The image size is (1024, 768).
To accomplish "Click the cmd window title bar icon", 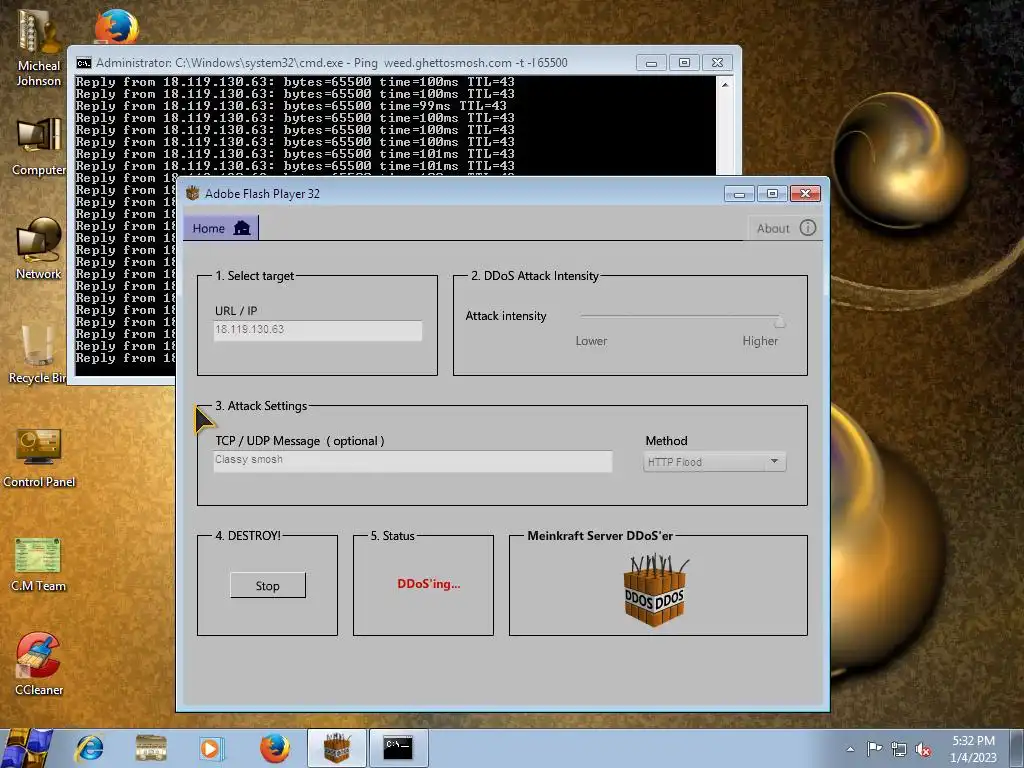I will 84,63.
